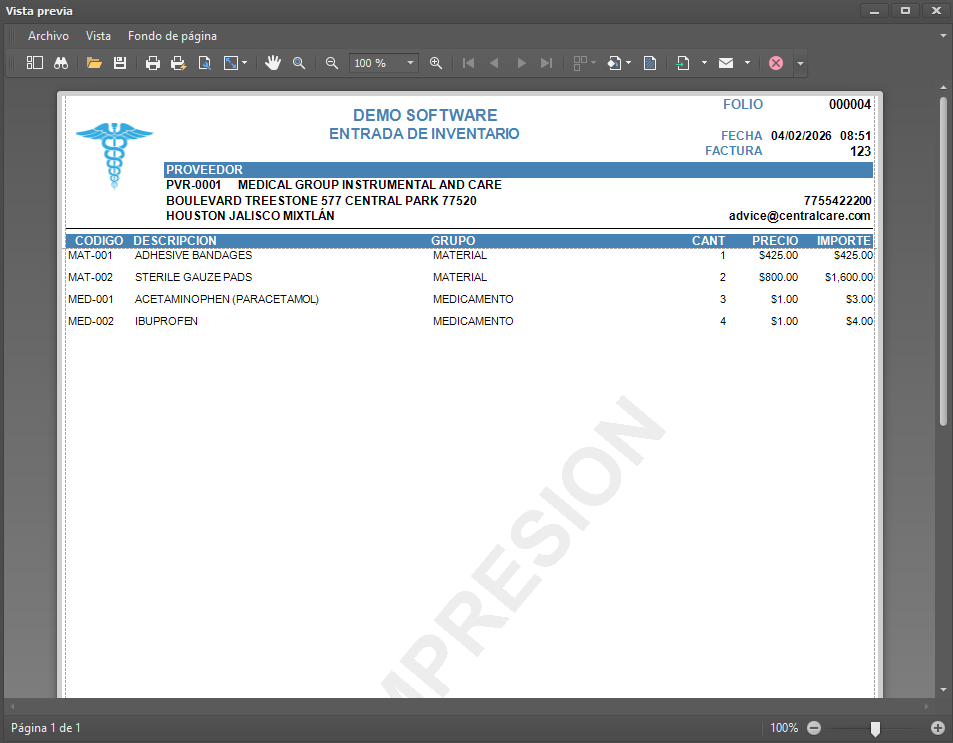Viewport: 953px width, 743px height.
Task: Select the hand pan tool
Action: (273, 63)
